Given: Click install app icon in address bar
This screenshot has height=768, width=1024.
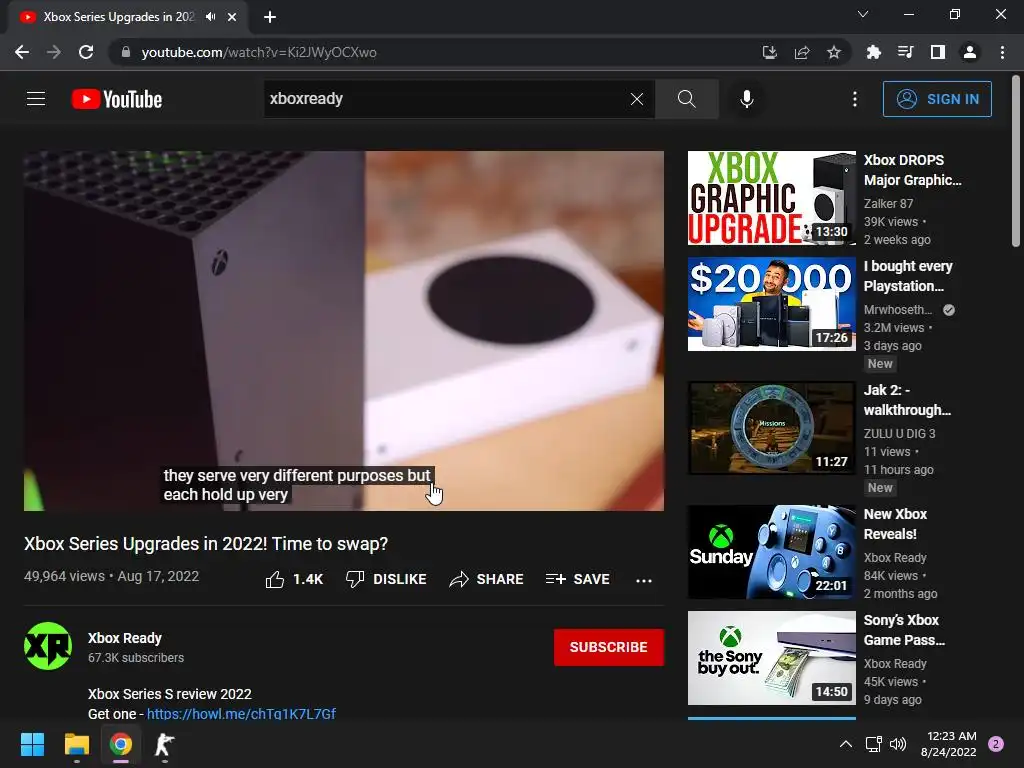Looking at the screenshot, I should point(770,52).
